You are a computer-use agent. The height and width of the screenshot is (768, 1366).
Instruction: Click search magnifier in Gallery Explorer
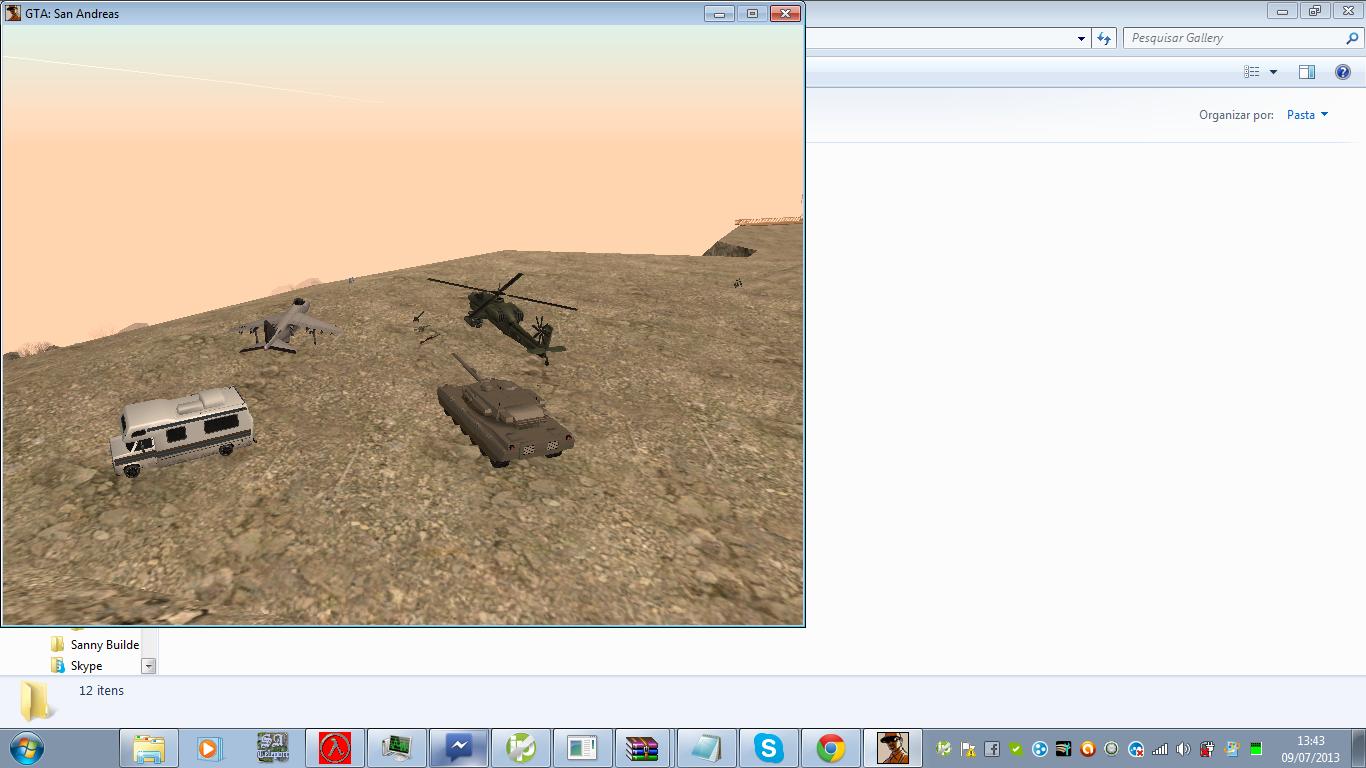point(1353,38)
